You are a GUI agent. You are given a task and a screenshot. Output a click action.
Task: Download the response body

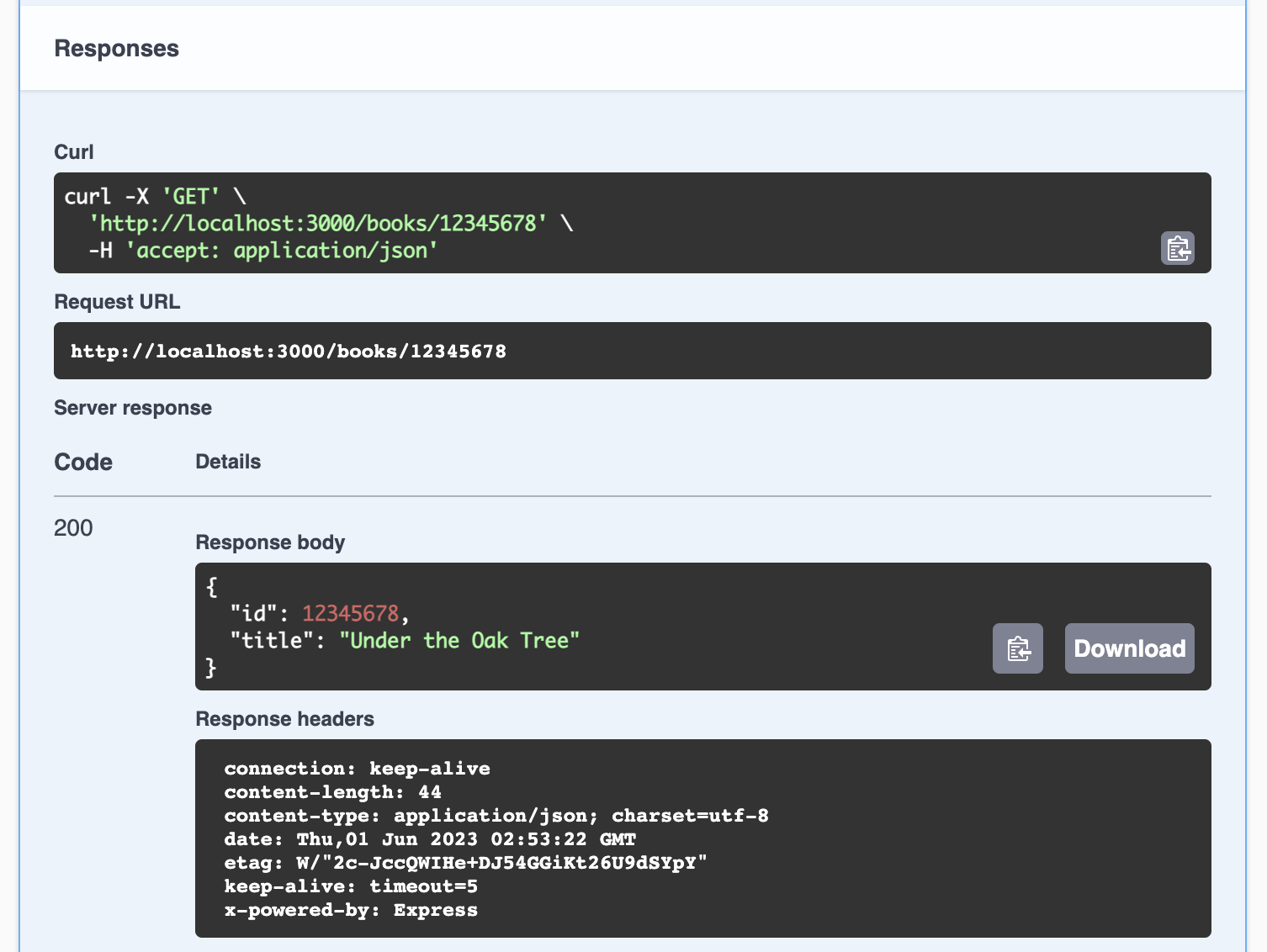pos(1129,648)
